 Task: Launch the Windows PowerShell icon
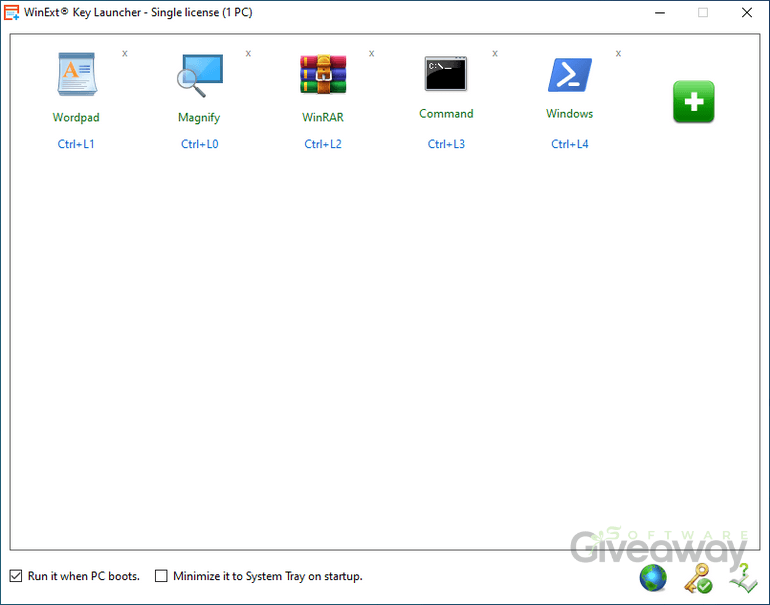tap(570, 75)
